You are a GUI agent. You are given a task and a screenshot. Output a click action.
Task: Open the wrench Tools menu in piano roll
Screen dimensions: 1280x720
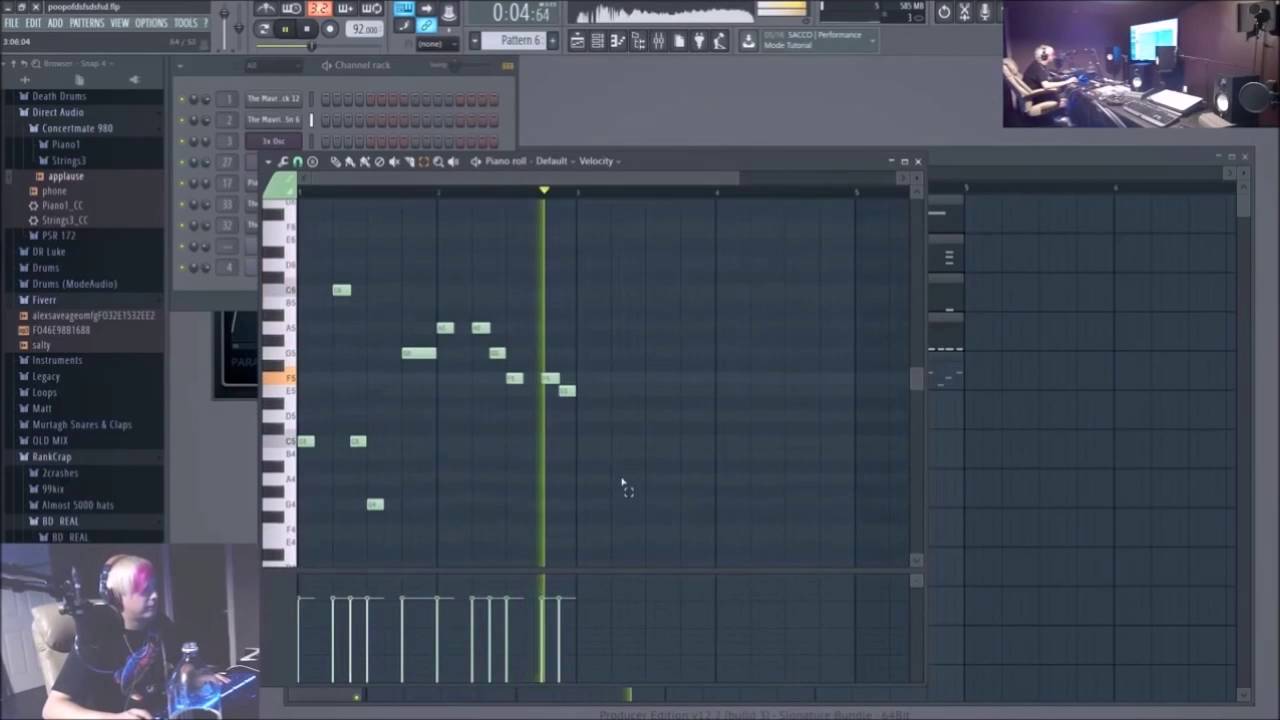[x=283, y=161]
